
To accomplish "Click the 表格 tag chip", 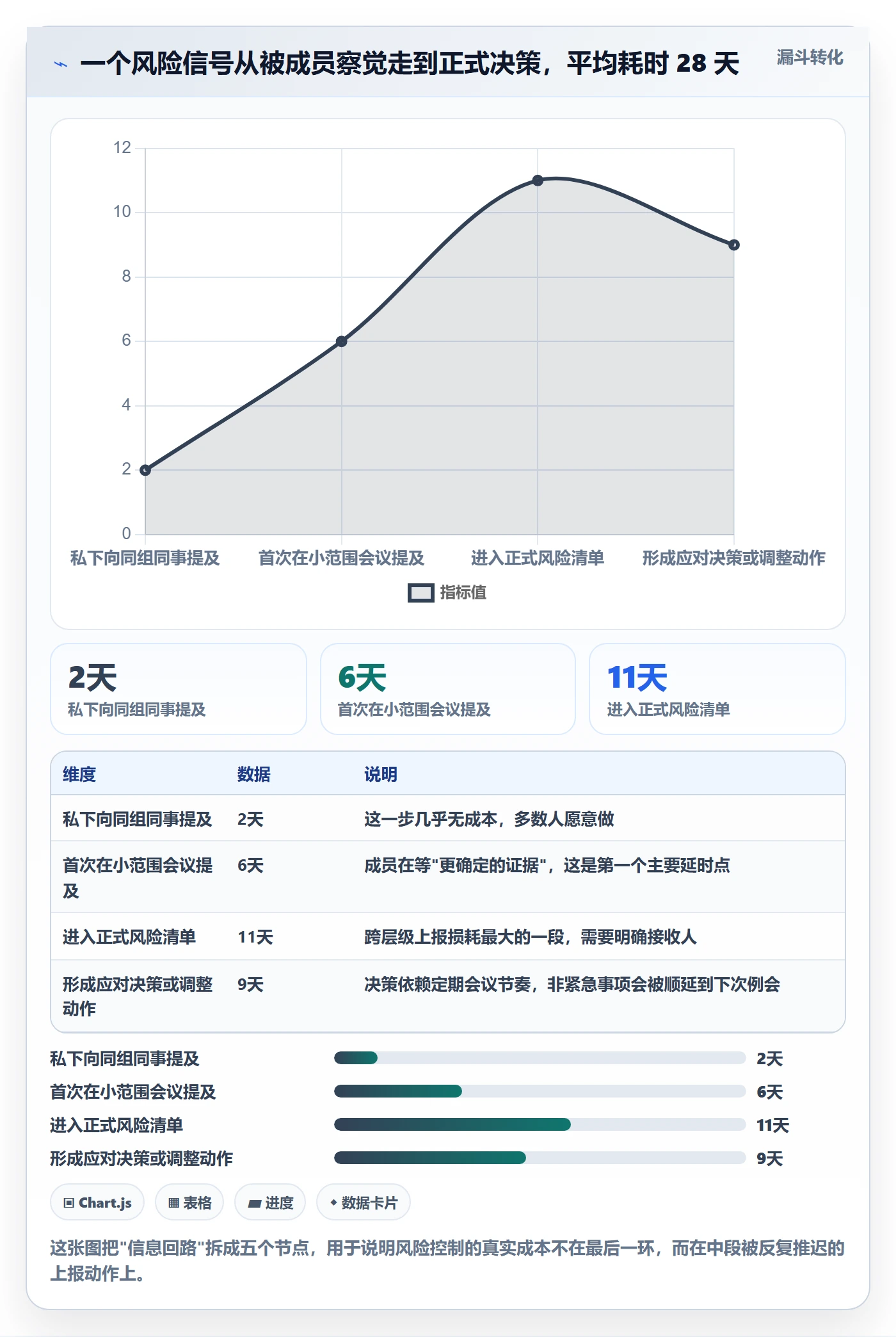I will tap(189, 1203).
